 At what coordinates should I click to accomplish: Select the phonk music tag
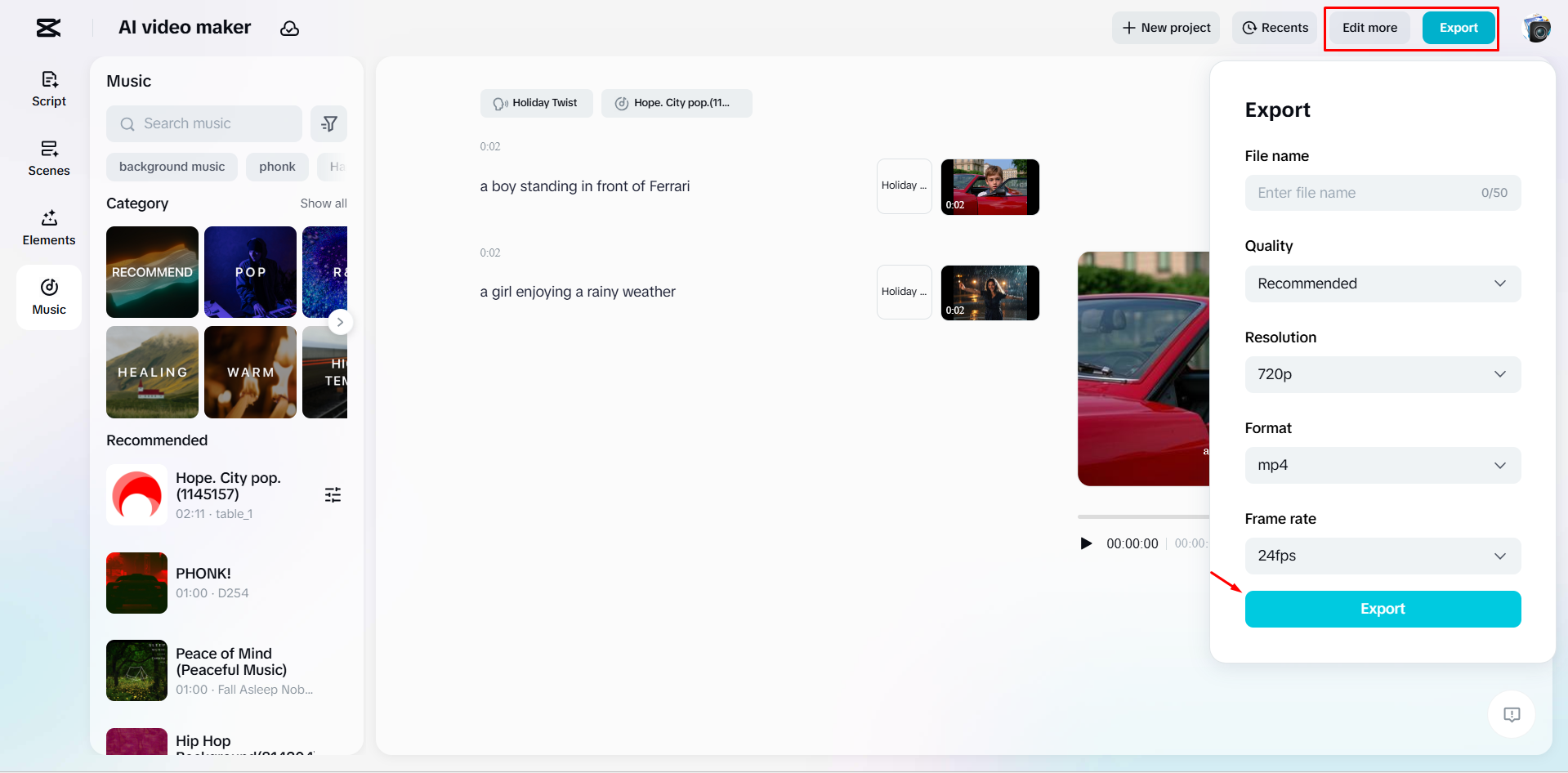(277, 167)
